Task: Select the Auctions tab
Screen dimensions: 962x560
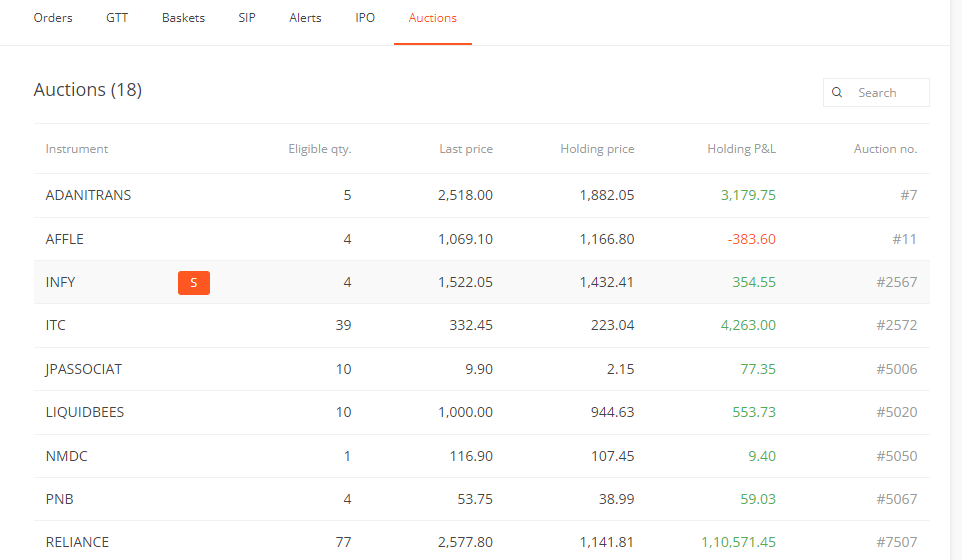Action: pyautogui.click(x=433, y=18)
